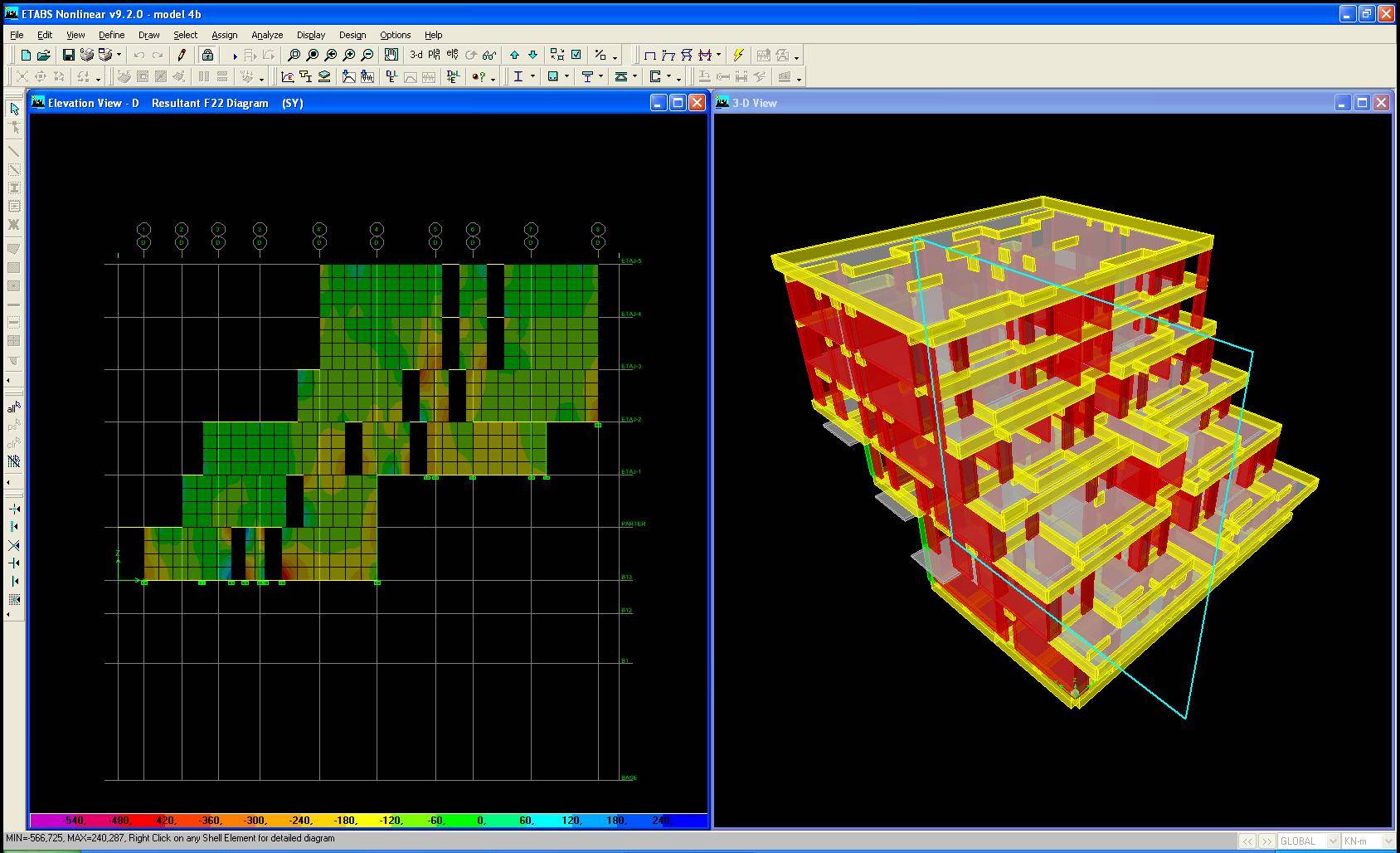Toggle the Perspective glasses view icon
The width and height of the screenshot is (1400, 853).
[x=489, y=56]
